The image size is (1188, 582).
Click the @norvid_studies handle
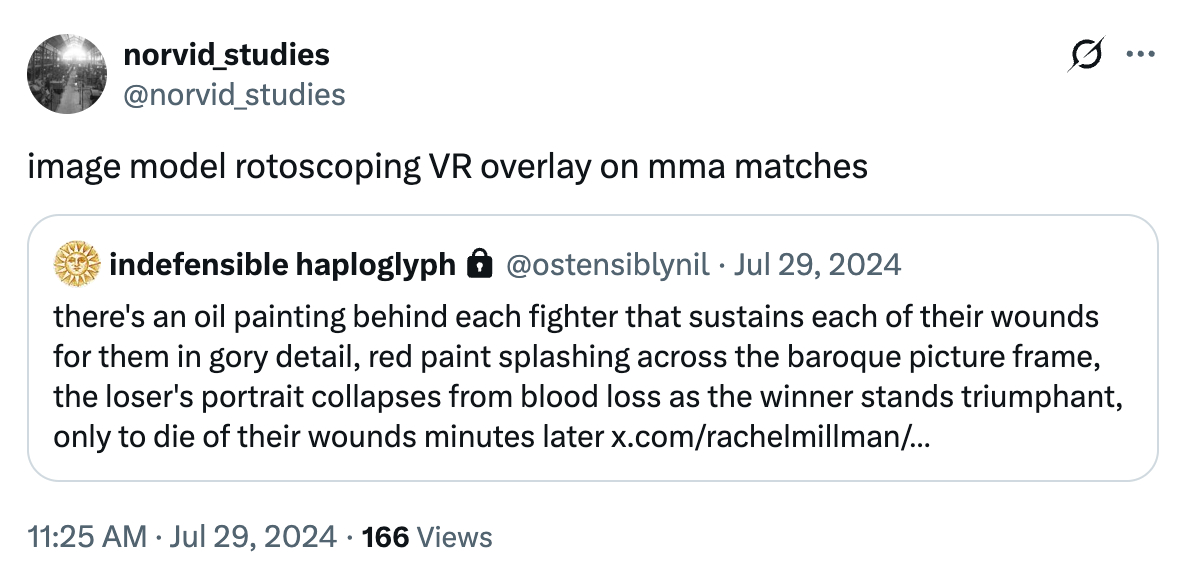pos(234,94)
